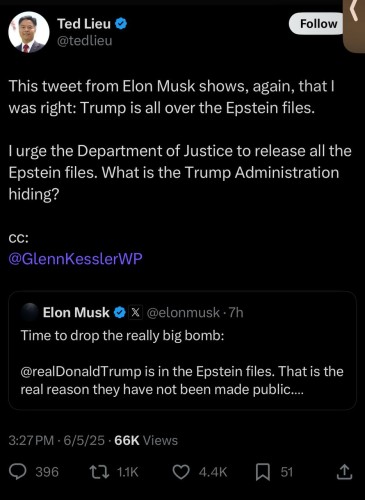Viewport: 365px width, 500px height.
Task: Click the 3:27 PM 6/5/25 timestamp
Action: tap(57, 440)
